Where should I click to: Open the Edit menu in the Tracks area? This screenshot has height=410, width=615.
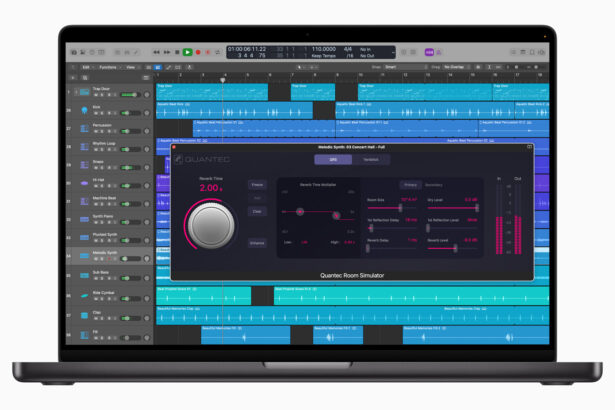coord(87,67)
